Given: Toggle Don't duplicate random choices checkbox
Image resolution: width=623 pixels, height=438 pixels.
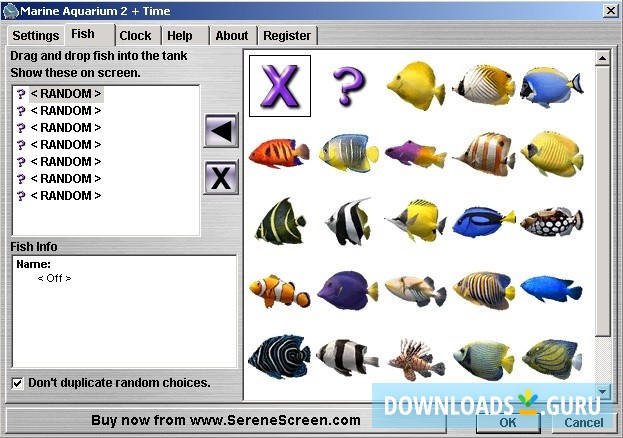Looking at the screenshot, I should click(17, 383).
